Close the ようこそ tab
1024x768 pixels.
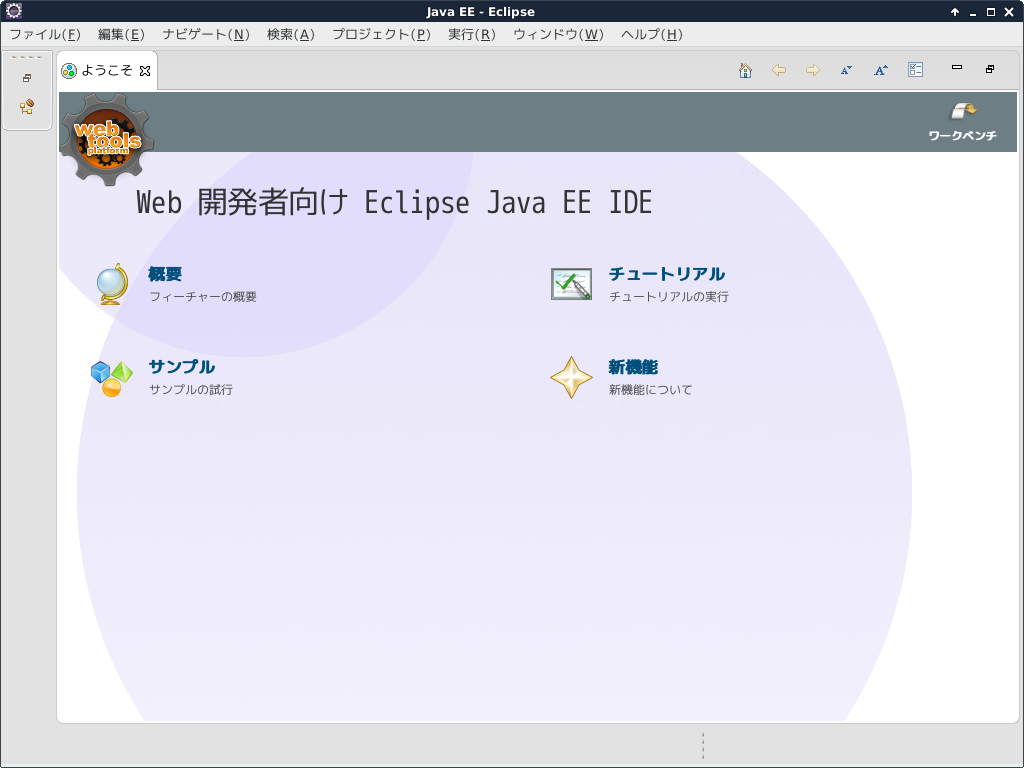click(145, 71)
